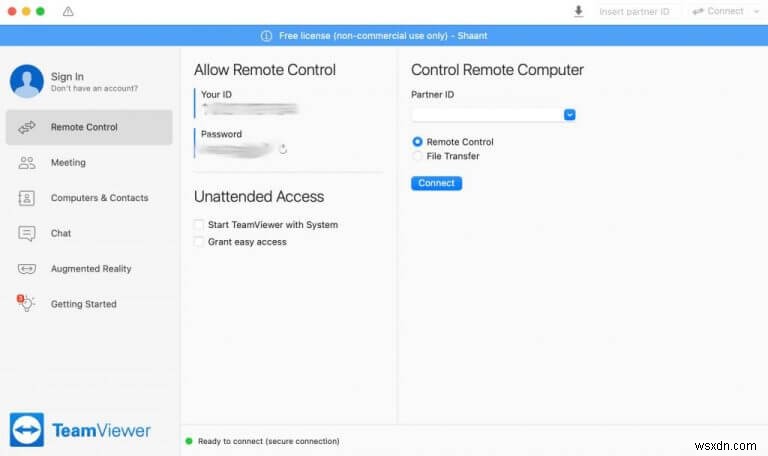Screen dimensions: 768x456
Task: Click the Augmented Reality headset icon
Action: pyautogui.click(x=26, y=269)
